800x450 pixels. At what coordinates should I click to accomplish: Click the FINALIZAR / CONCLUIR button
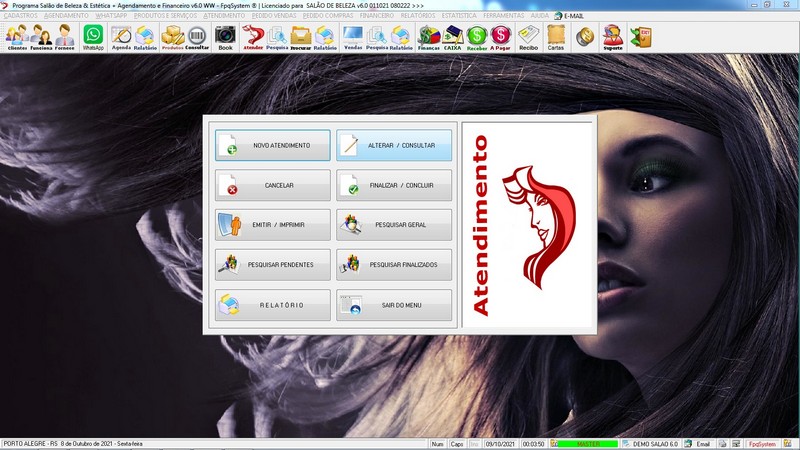394,185
